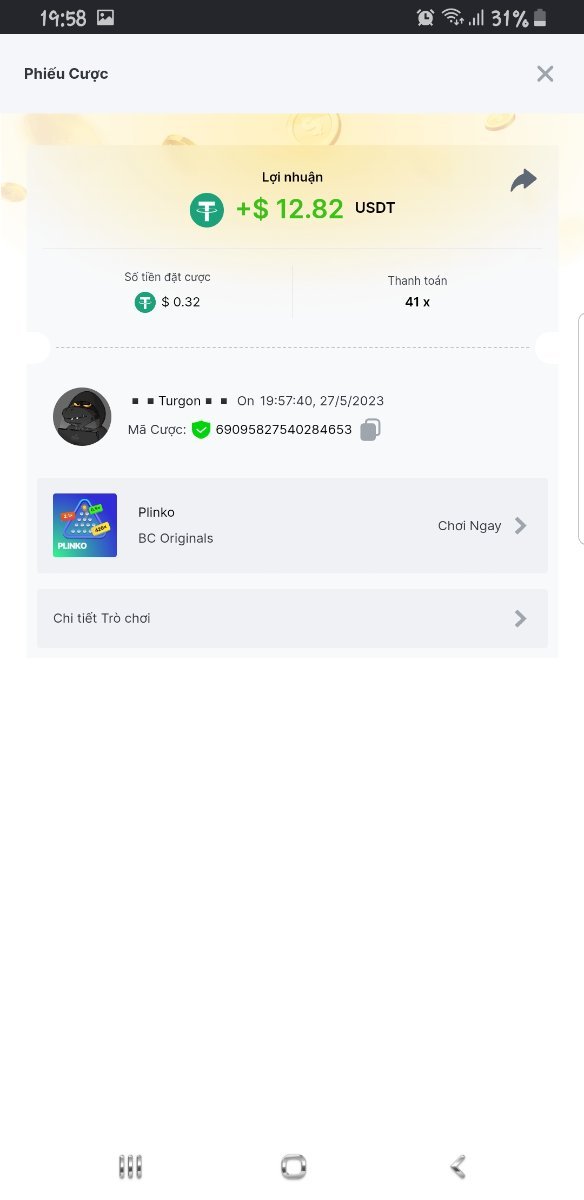Tap the share arrow icon

pyautogui.click(x=524, y=180)
